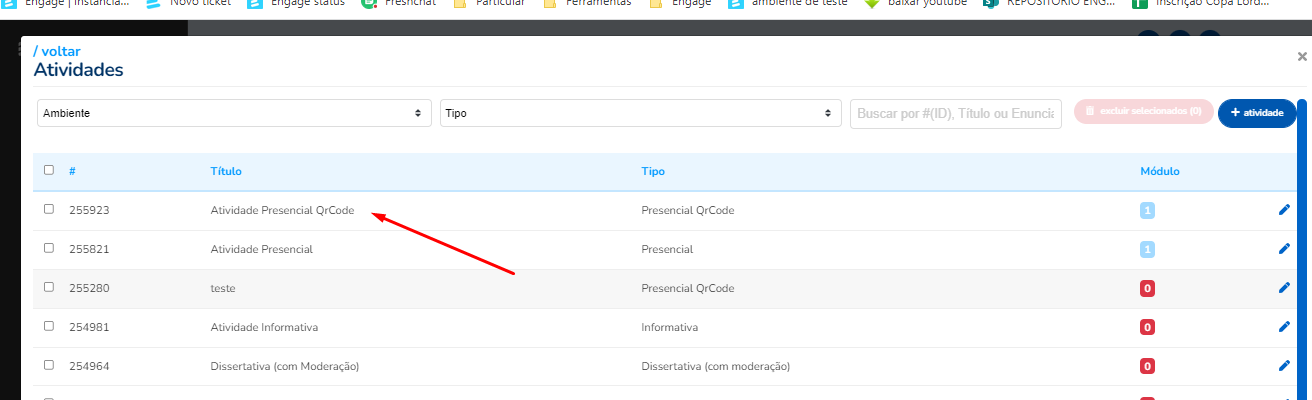This screenshot has width=1312, height=400.
Task: Click the + atividade button
Action: [1257, 113]
